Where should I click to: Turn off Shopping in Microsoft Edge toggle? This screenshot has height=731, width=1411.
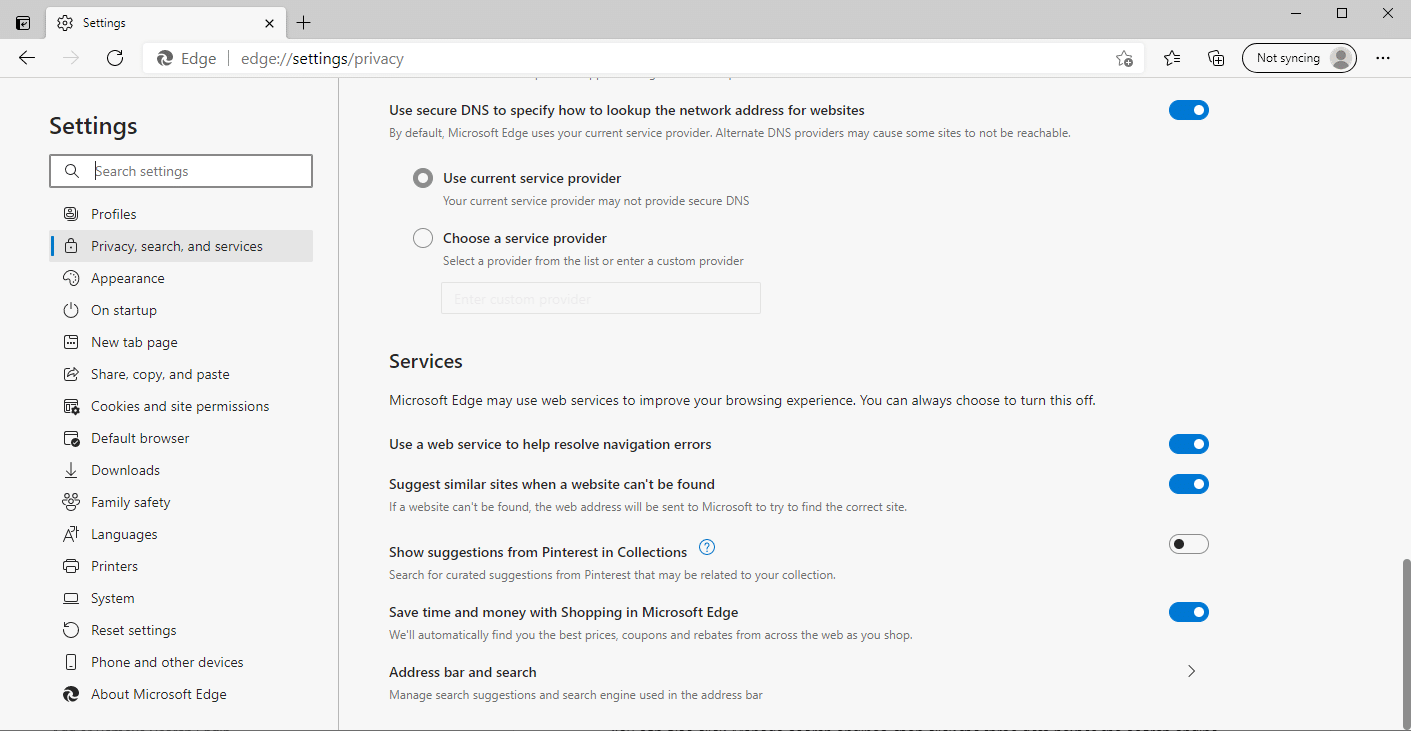1188,612
